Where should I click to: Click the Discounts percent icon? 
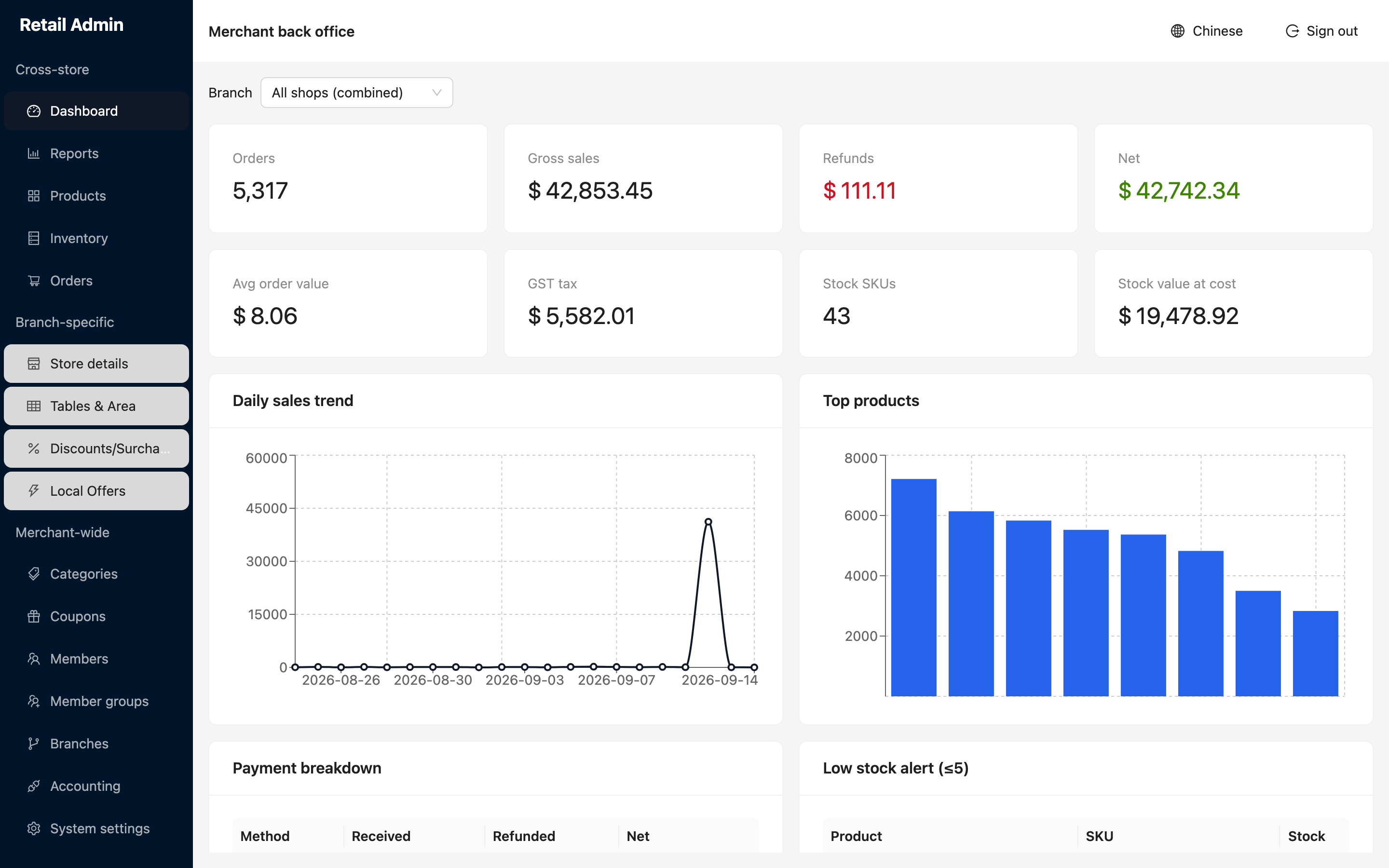tap(34, 448)
